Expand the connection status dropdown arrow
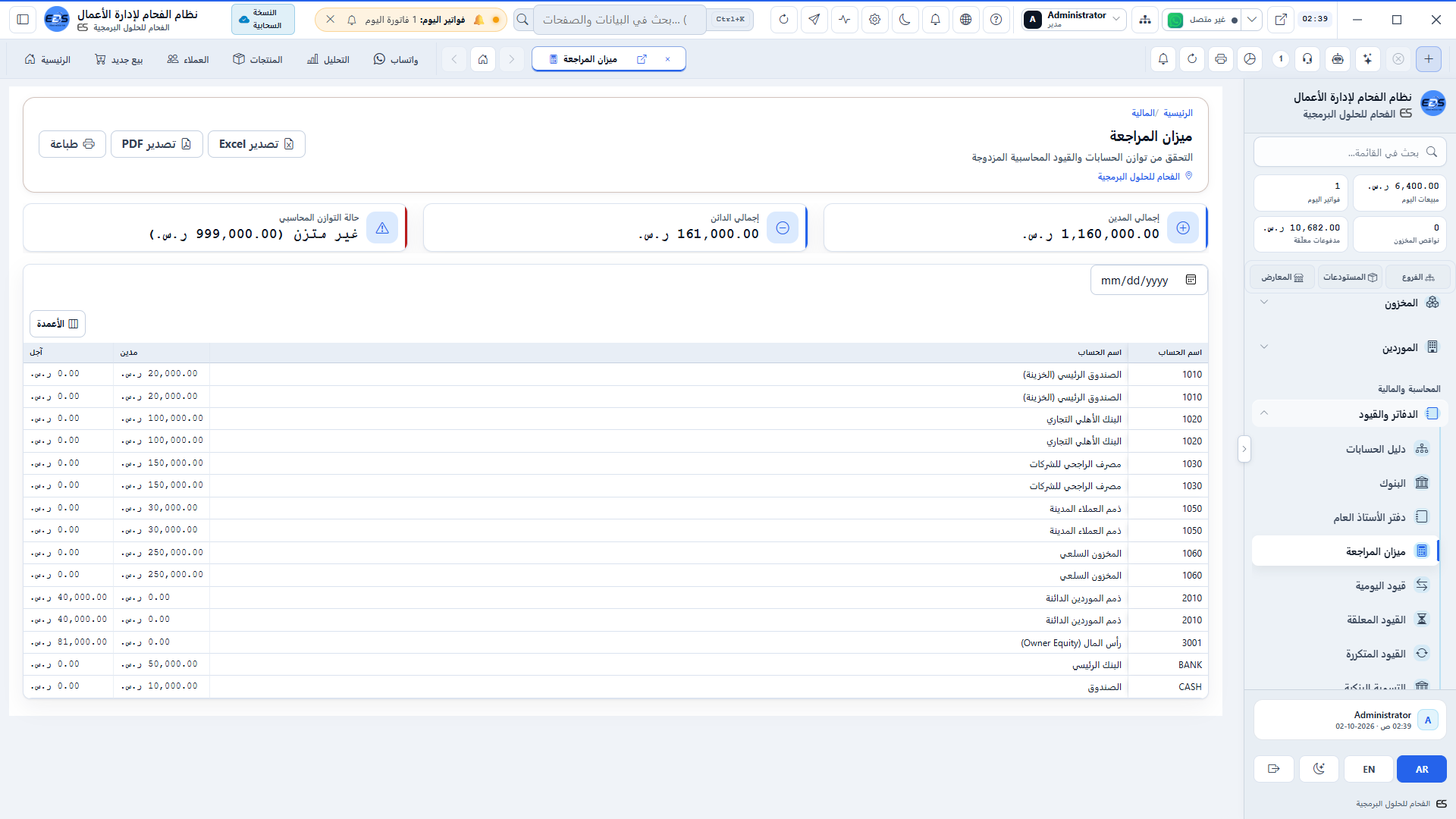The image size is (1456, 819). point(1252,20)
